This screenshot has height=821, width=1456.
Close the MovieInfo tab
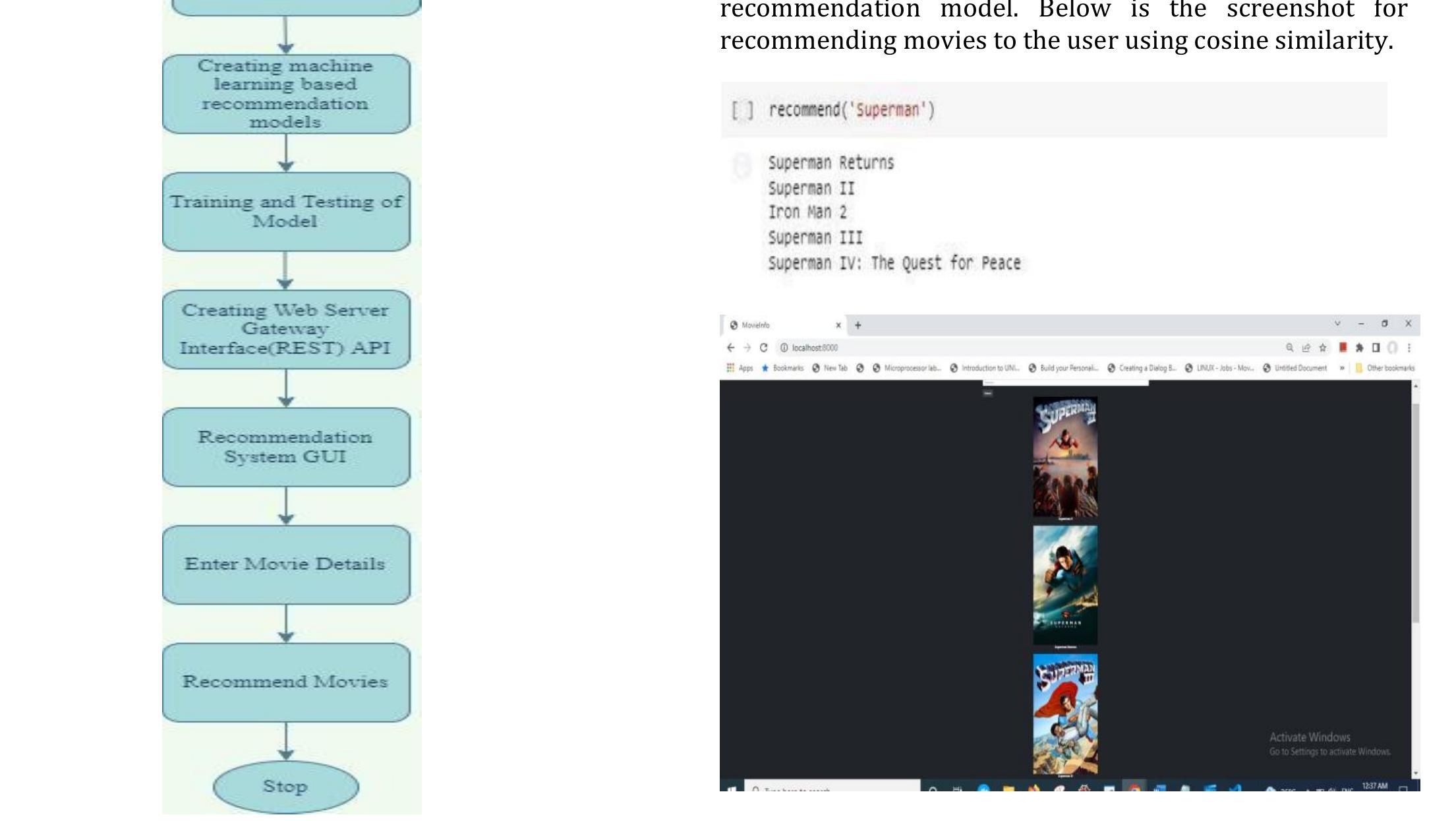pos(838,325)
